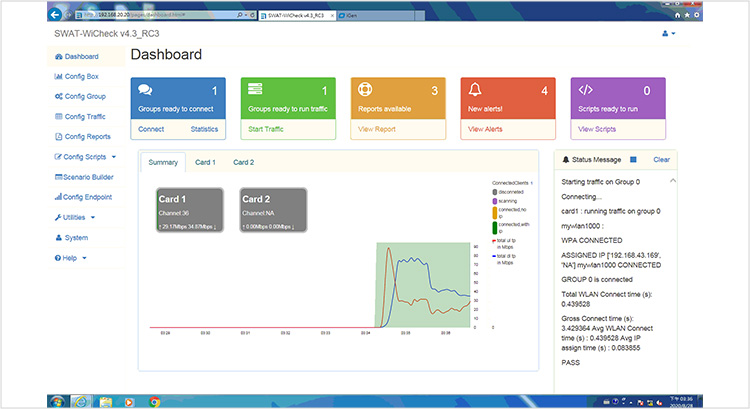The image size is (750, 409).
Task: Open Config Reports in sidebar
Action: pyautogui.click(x=88, y=137)
